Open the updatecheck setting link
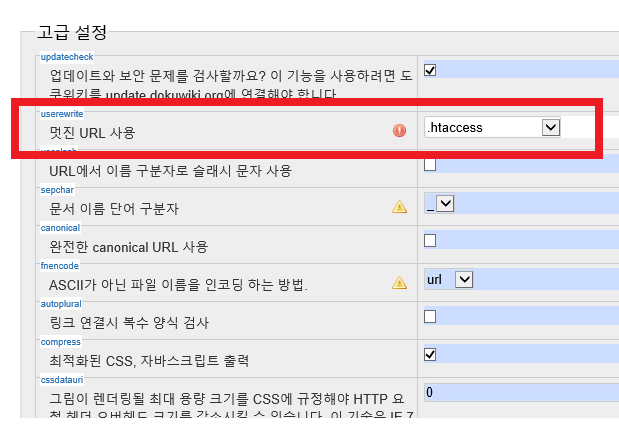This screenshot has width=619, height=441. (67, 57)
